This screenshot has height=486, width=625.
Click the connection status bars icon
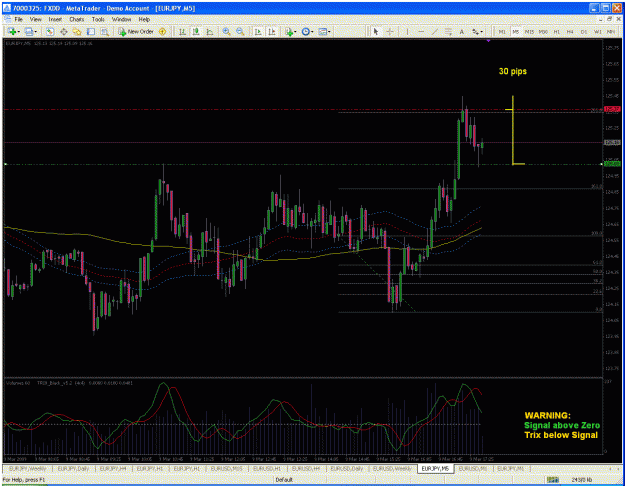(x=552, y=480)
